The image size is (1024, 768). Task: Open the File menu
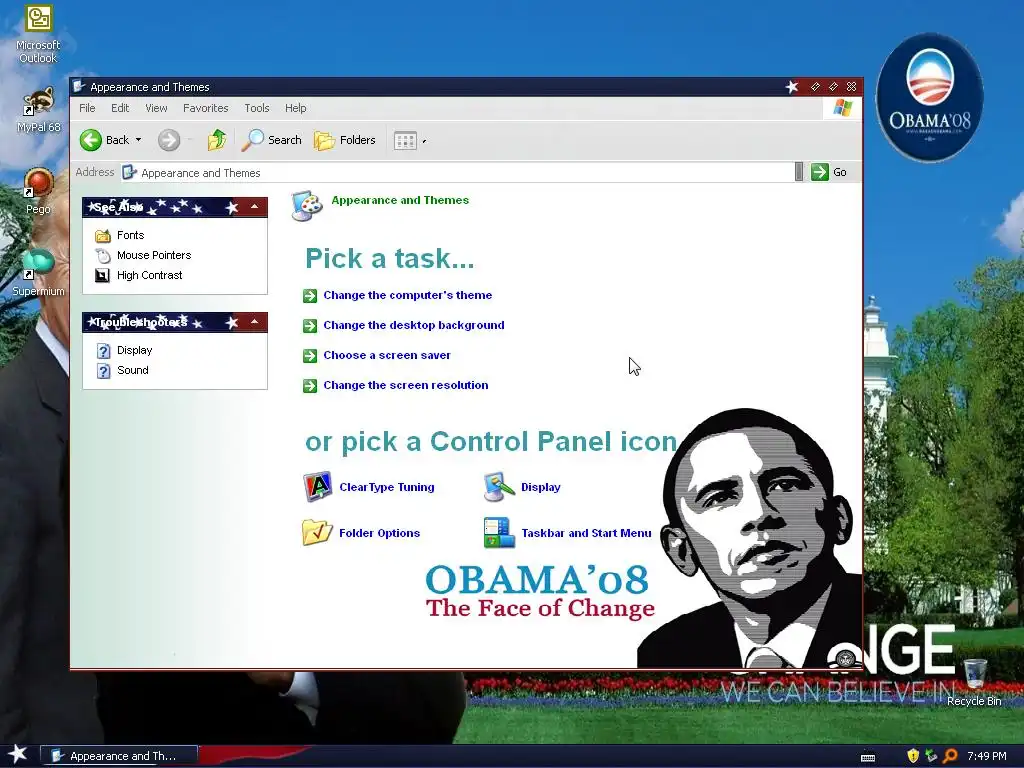coord(87,108)
